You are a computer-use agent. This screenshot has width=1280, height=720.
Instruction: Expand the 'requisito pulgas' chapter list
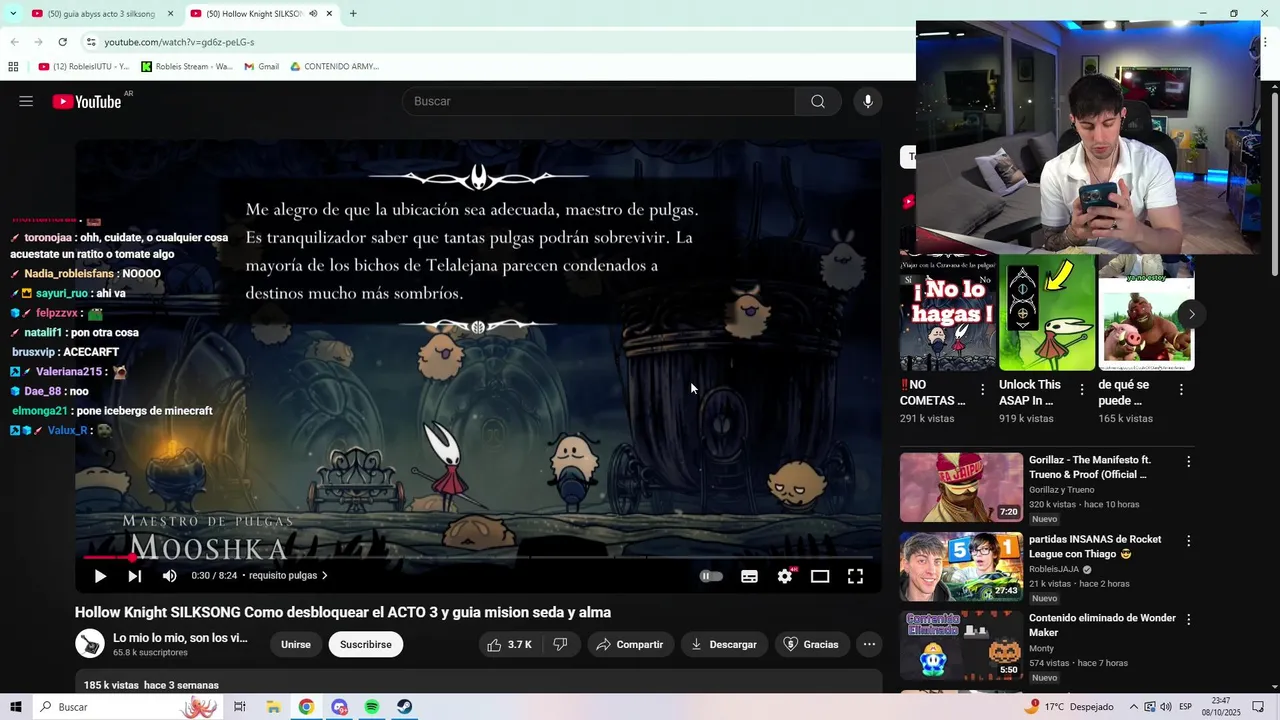[x=288, y=576]
